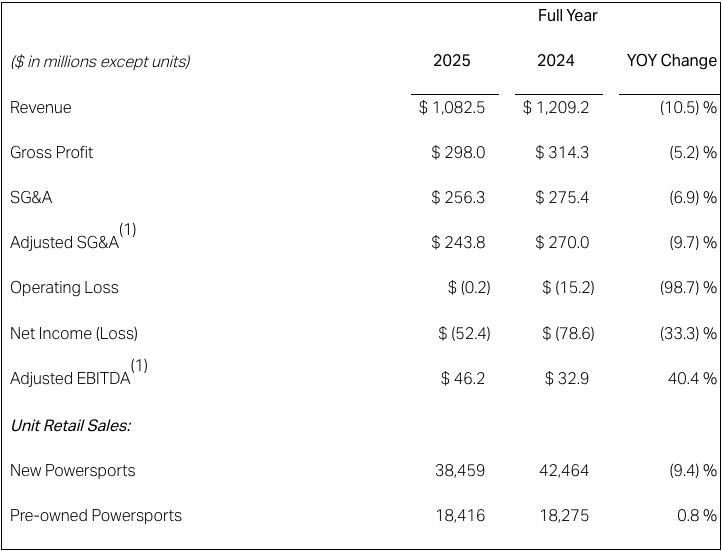This screenshot has width=723, height=551.
Task: Click the $ in millions except units note
Action: tap(101, 61)
